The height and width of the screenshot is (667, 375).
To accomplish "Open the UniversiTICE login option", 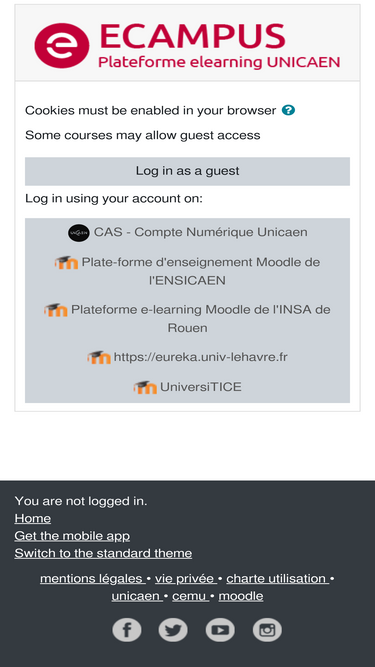I will click(188, 387).
